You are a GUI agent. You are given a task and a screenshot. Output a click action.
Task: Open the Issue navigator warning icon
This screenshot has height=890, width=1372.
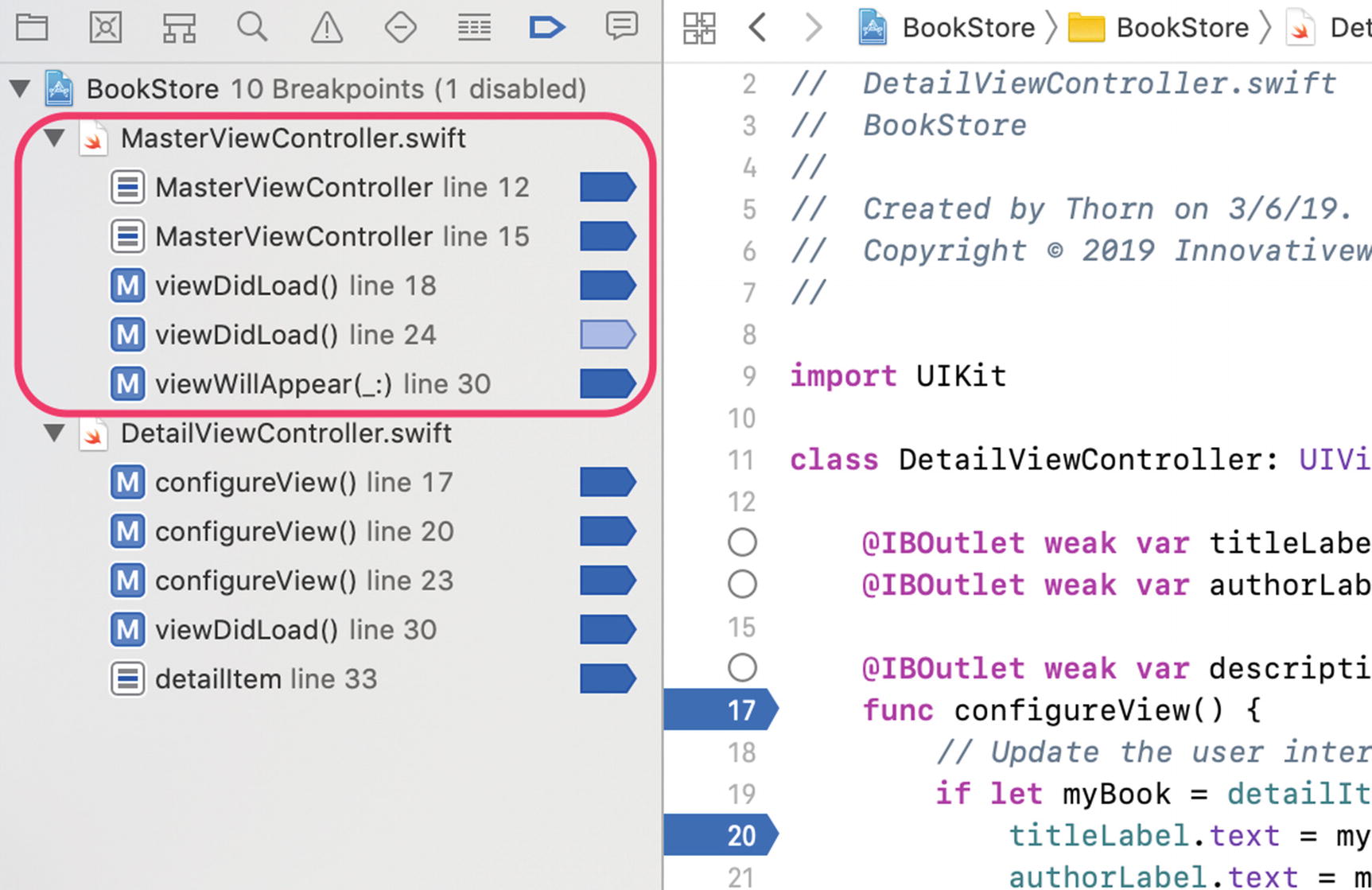tap(326, 27)
